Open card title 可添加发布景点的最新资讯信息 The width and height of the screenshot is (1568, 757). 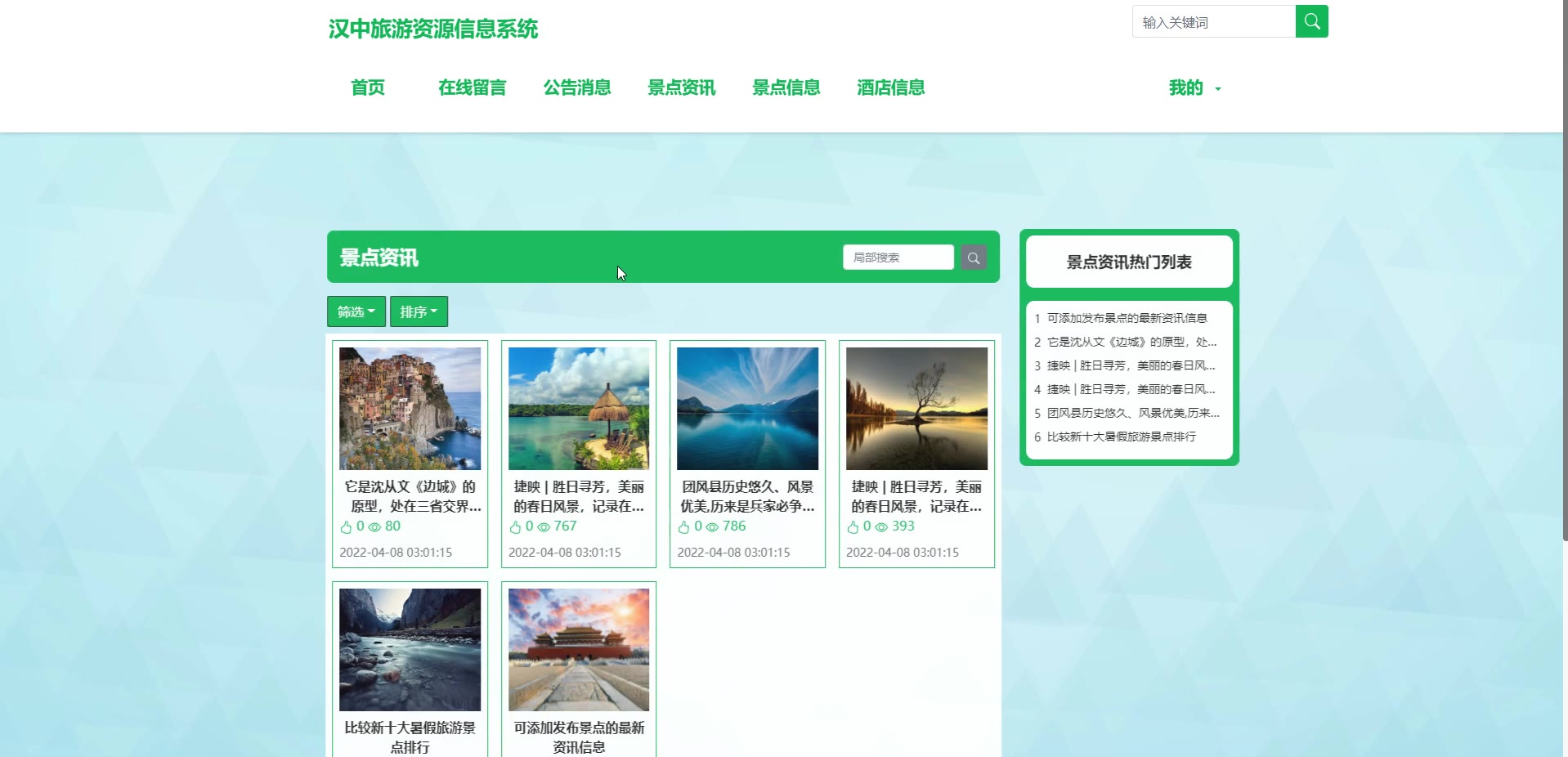pos(579,737)
